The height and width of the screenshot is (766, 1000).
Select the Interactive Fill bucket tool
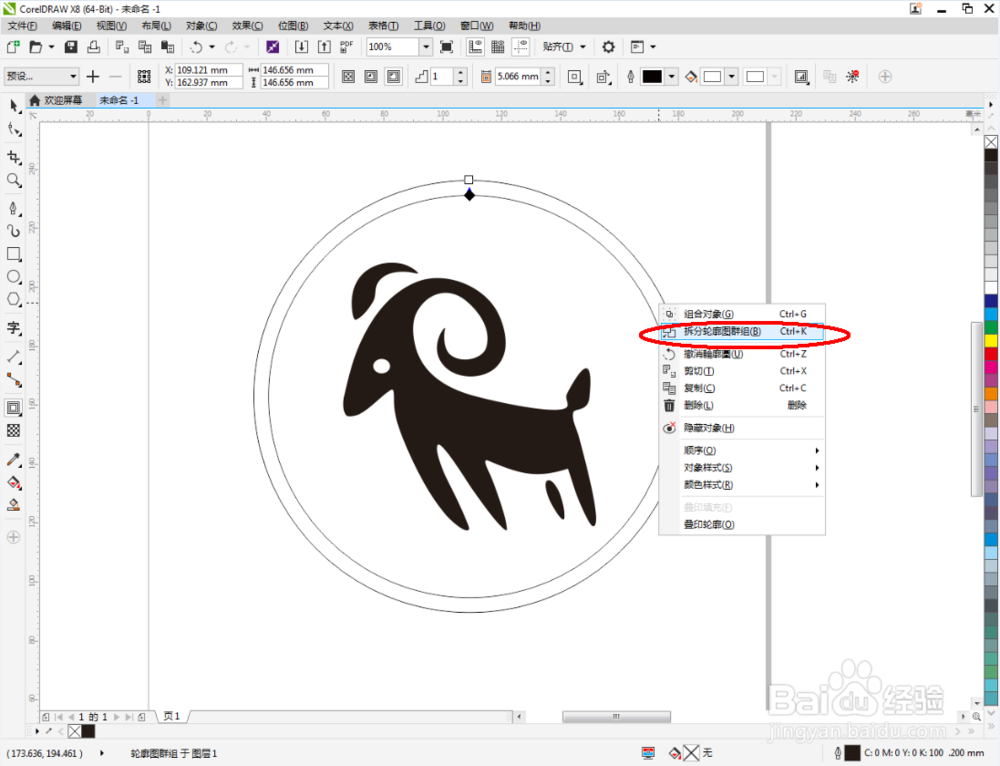pos(13,483)
